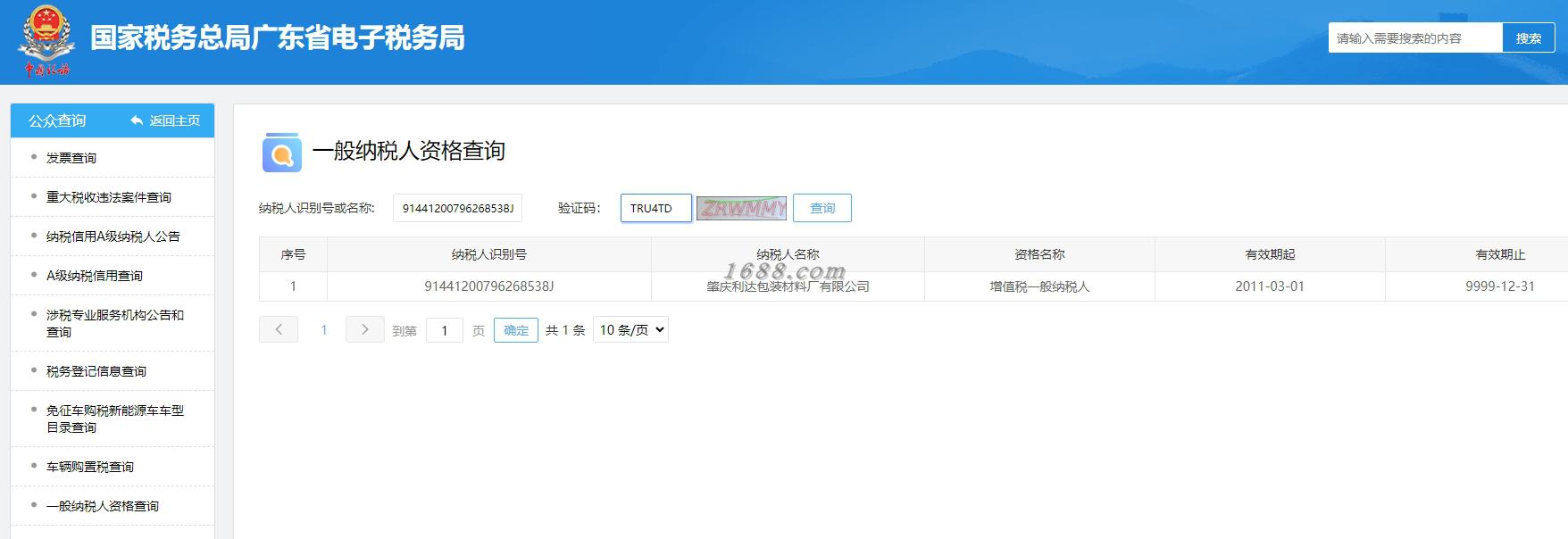Select page number 1 in pagination
Screen dimensions: 1568x539
click(324, 330)
